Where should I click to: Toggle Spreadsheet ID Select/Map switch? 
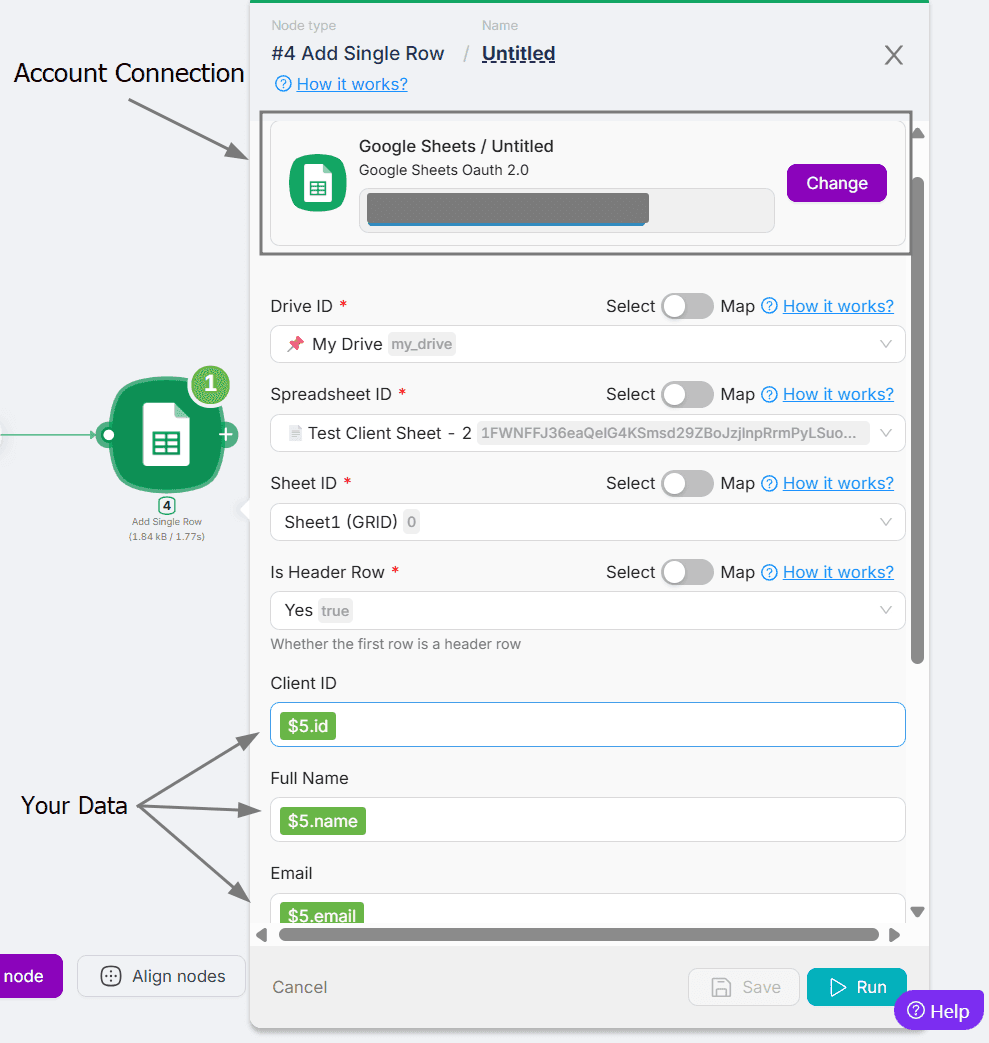687,395
